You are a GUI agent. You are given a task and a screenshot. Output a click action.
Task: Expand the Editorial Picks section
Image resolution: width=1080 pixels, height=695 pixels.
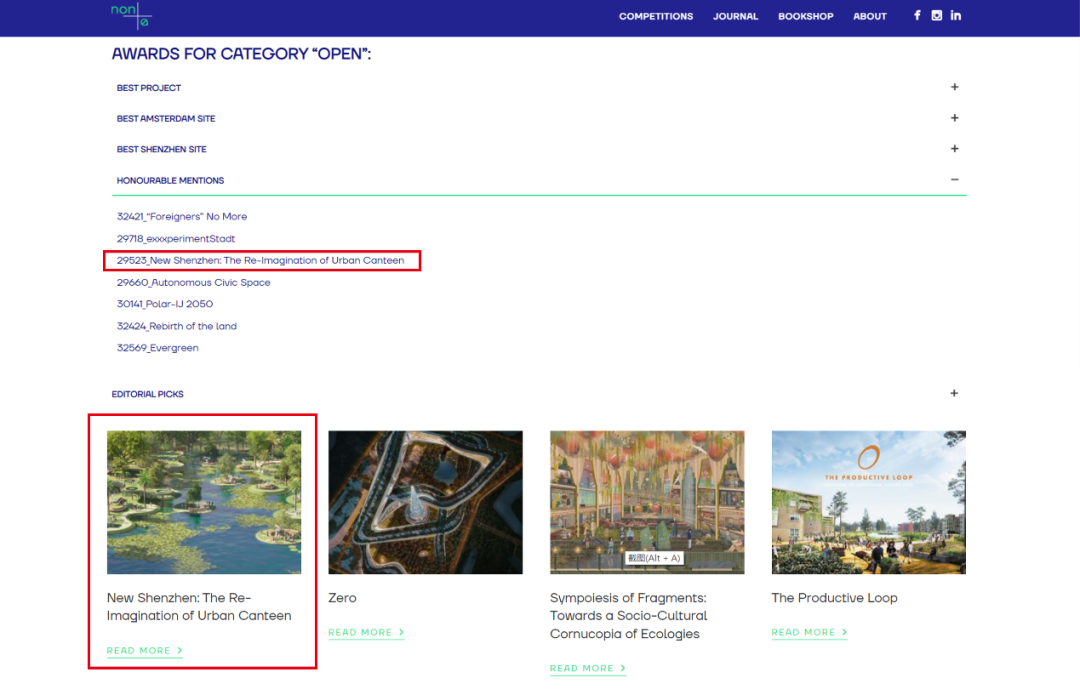[x=954, y=394]
